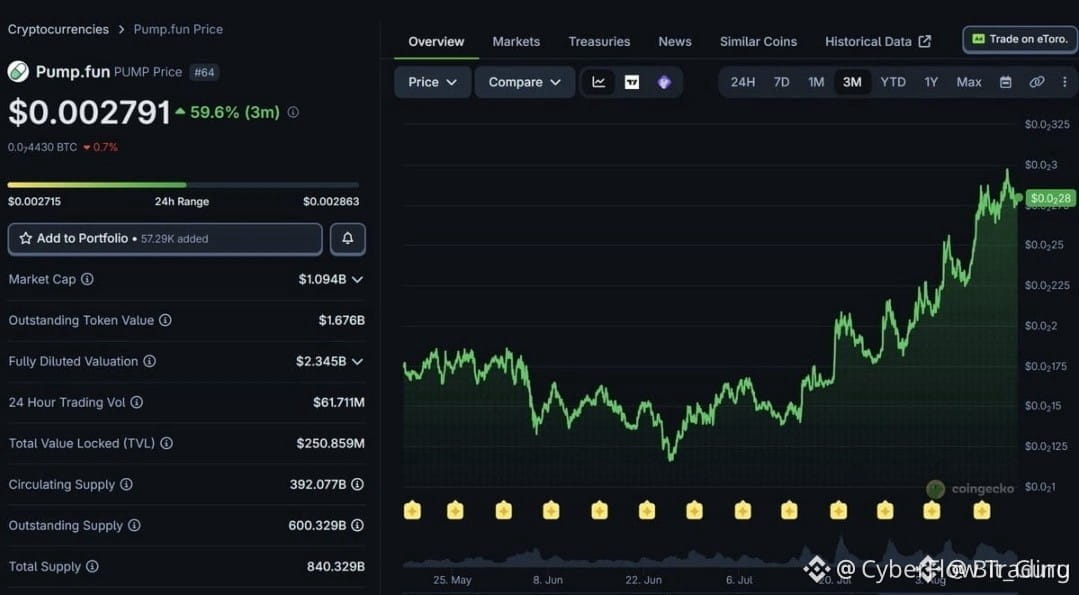Click info icon next to Fully Diluted Valuation

[x=149, y=361]
